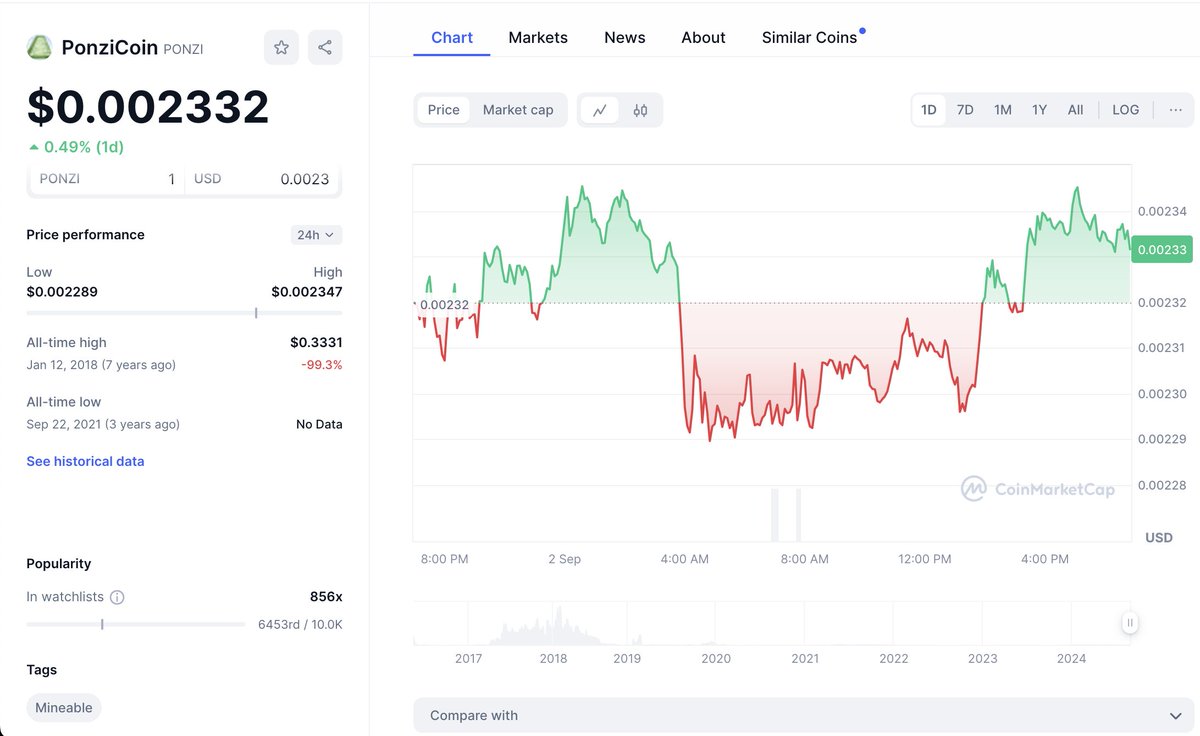Collapse the Compare with panel chevron
This screenshot has width=1200, height=736.
[1175, 715]
